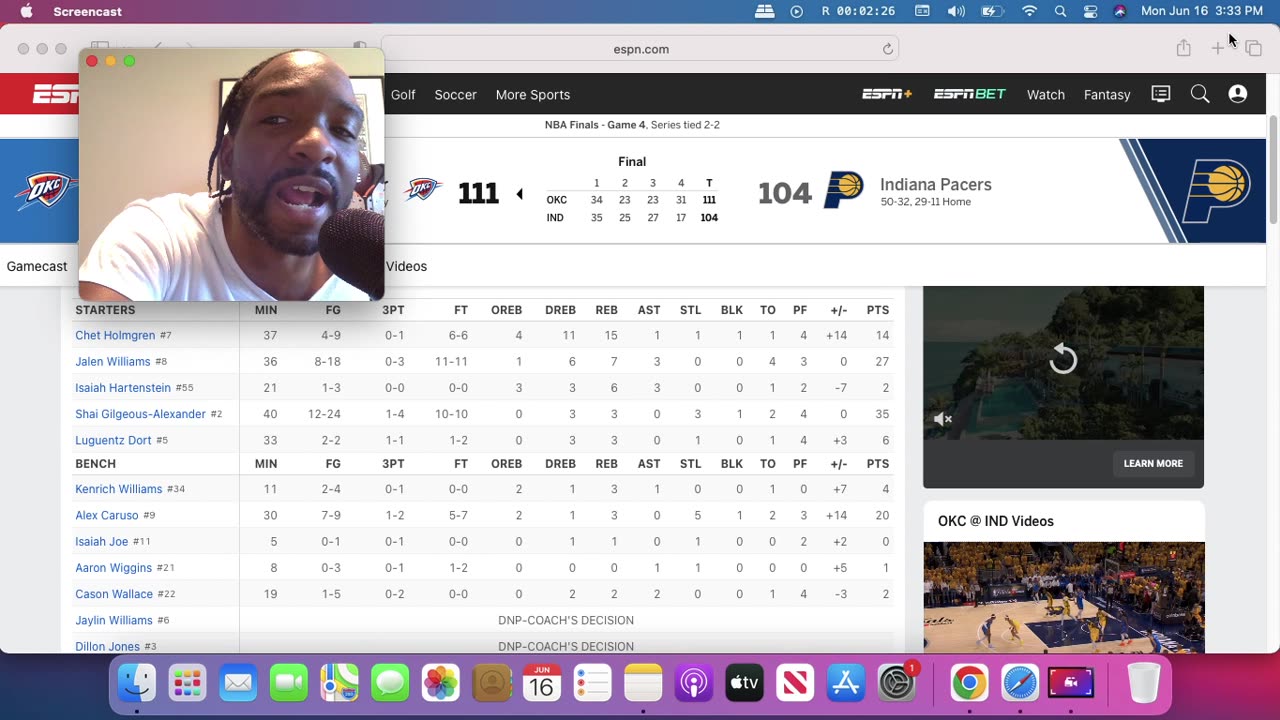Open the Safari share button
1280x720 pixels.
[1184, 48]
